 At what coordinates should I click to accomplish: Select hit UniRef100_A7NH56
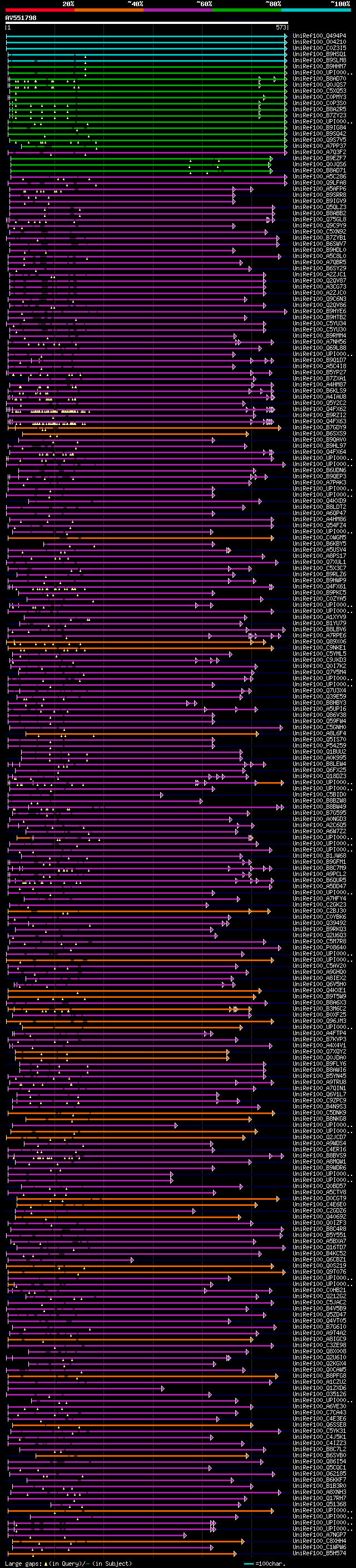(319, 342)
